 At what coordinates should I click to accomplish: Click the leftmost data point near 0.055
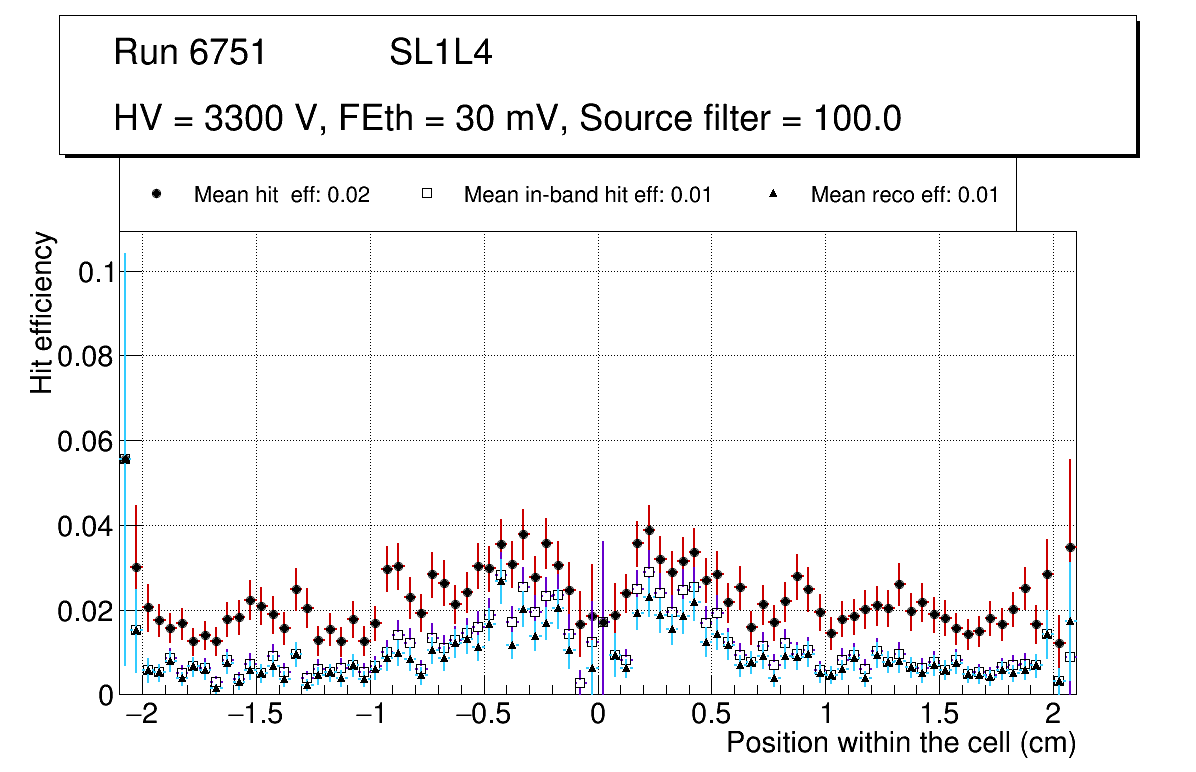pyautogui.click(x=125, y=459)
